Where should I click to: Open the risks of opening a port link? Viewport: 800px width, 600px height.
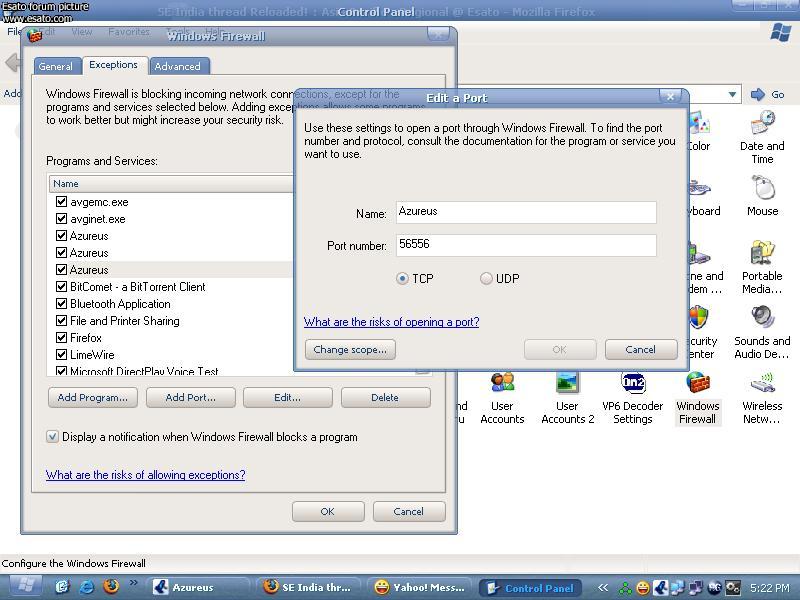click(x=391, y=322)
